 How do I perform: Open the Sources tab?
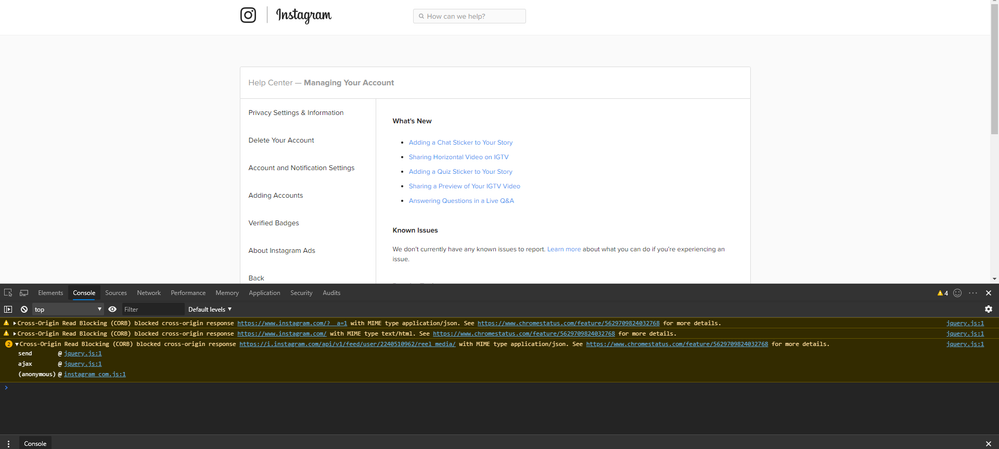click(116, 293)
